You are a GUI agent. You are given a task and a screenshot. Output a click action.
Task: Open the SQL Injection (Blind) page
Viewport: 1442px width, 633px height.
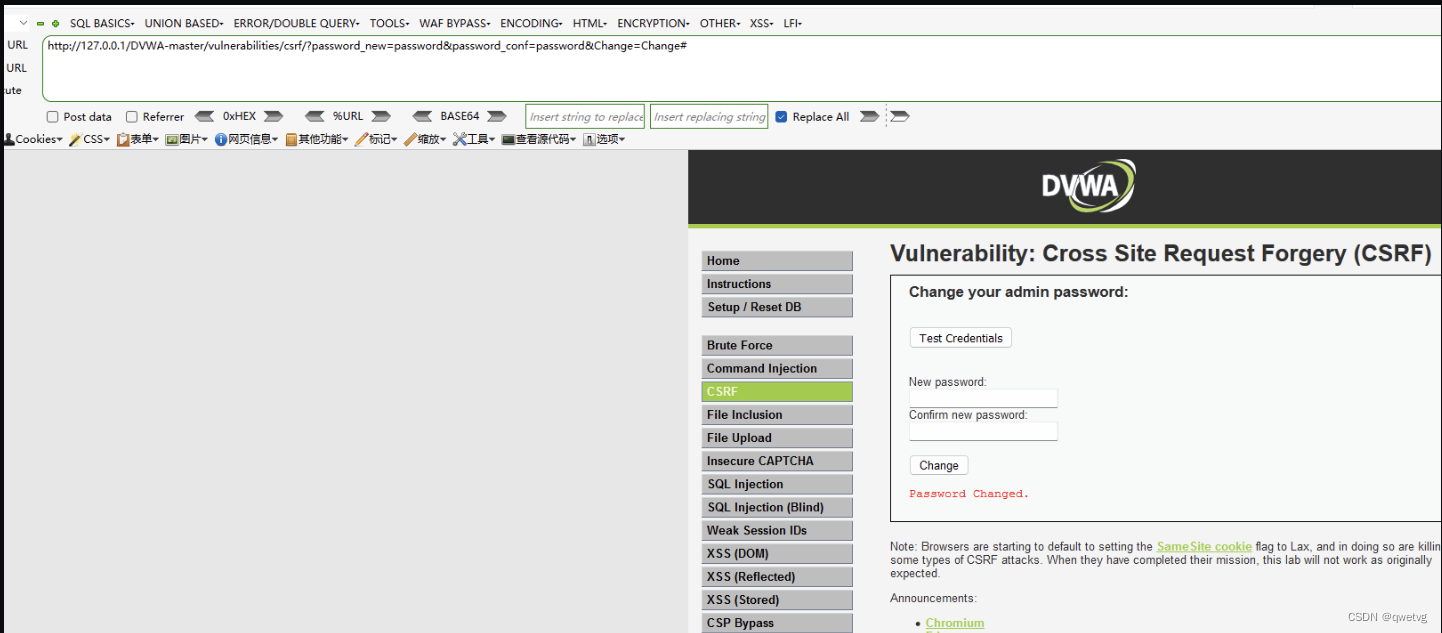click(x=777, y=507)
